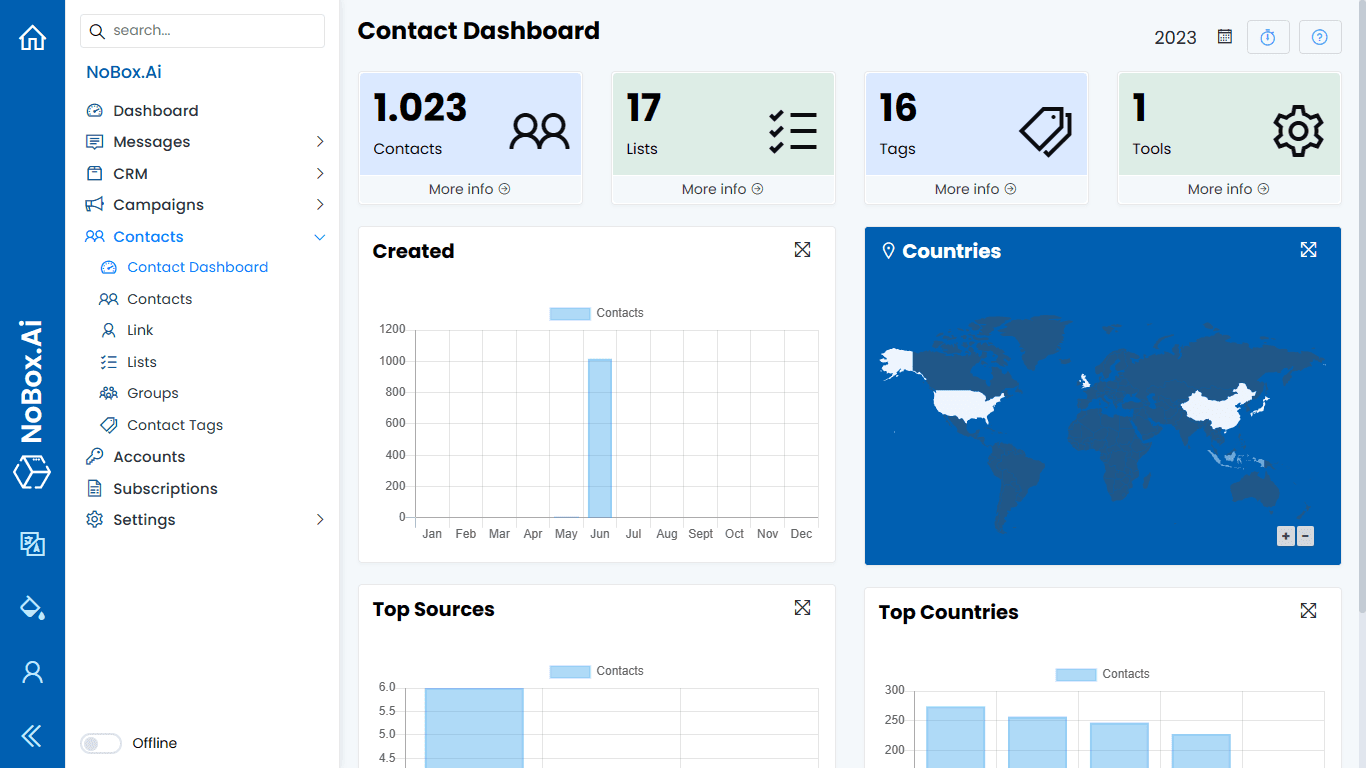Viewport: 1366px width, 768px height.
Task: Expand the Top Countries chart to fullscreen
Action: tap(1309, 610)
